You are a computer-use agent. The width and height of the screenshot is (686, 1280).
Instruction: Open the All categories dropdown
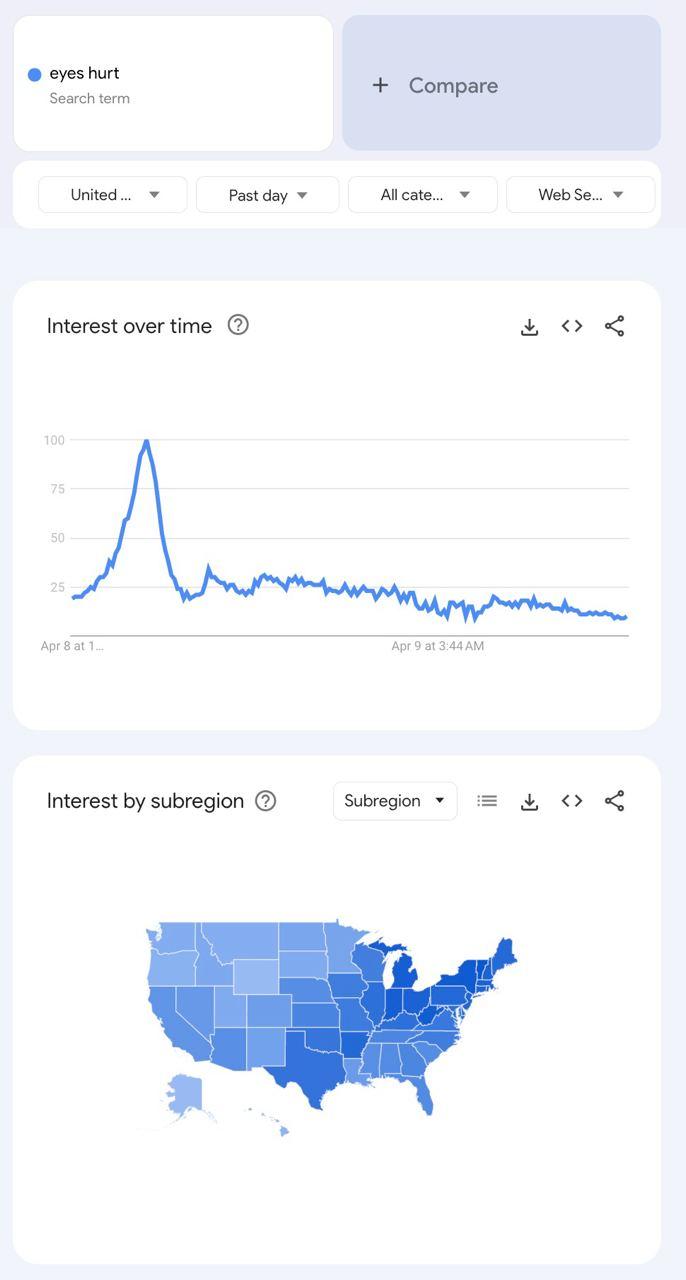coord(423,195)
